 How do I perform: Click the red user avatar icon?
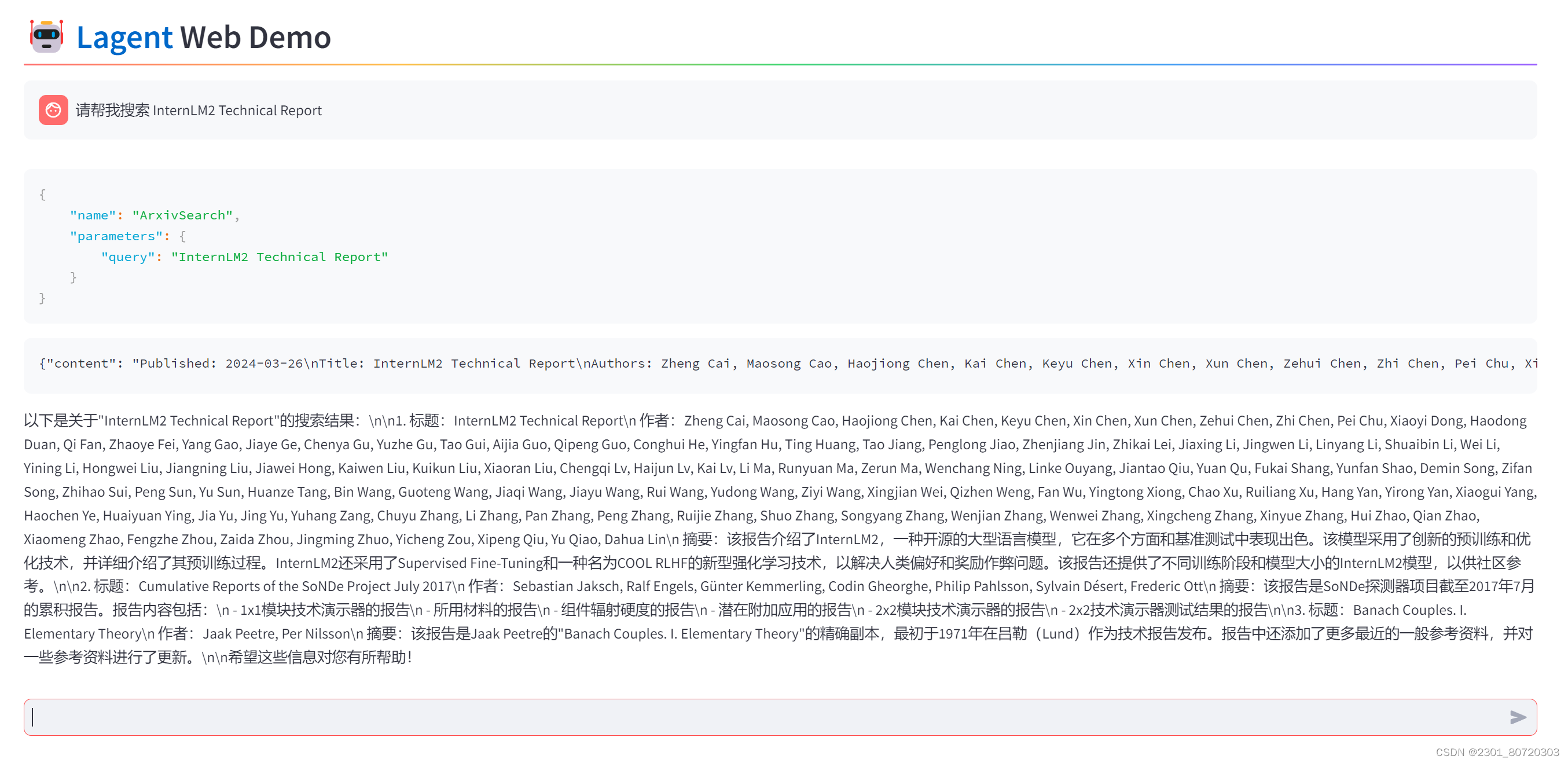click(x=54, y=110)
